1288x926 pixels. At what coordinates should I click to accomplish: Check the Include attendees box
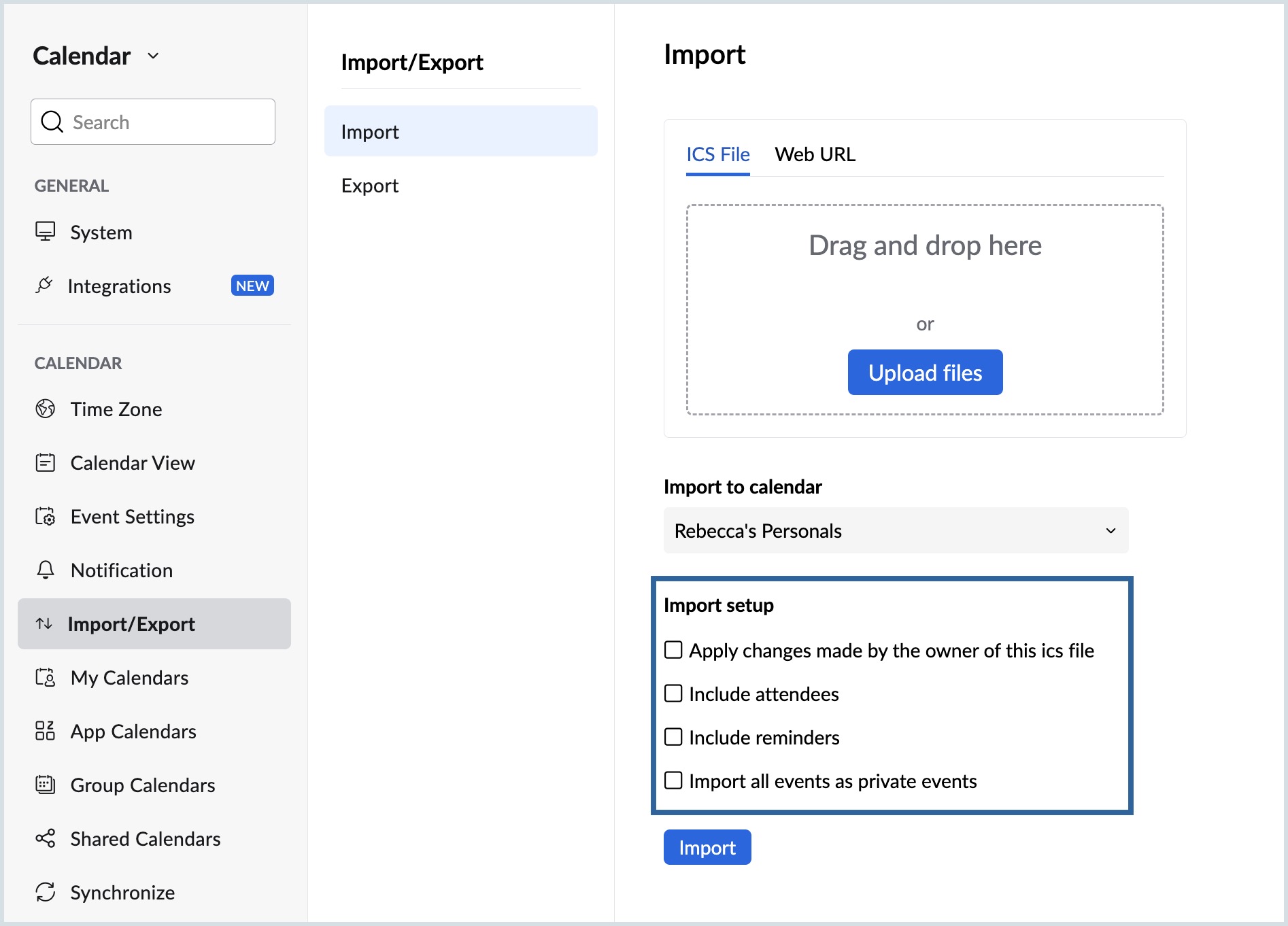673,693
